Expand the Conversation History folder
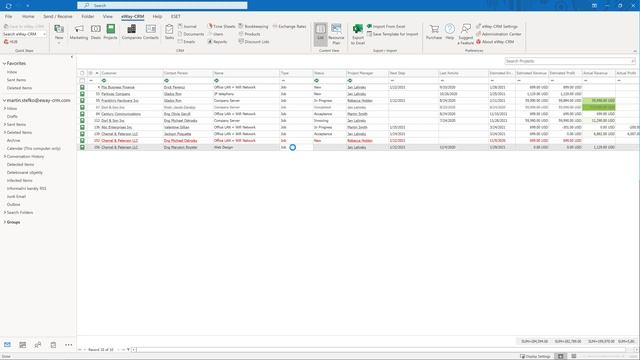 point(4,157)
